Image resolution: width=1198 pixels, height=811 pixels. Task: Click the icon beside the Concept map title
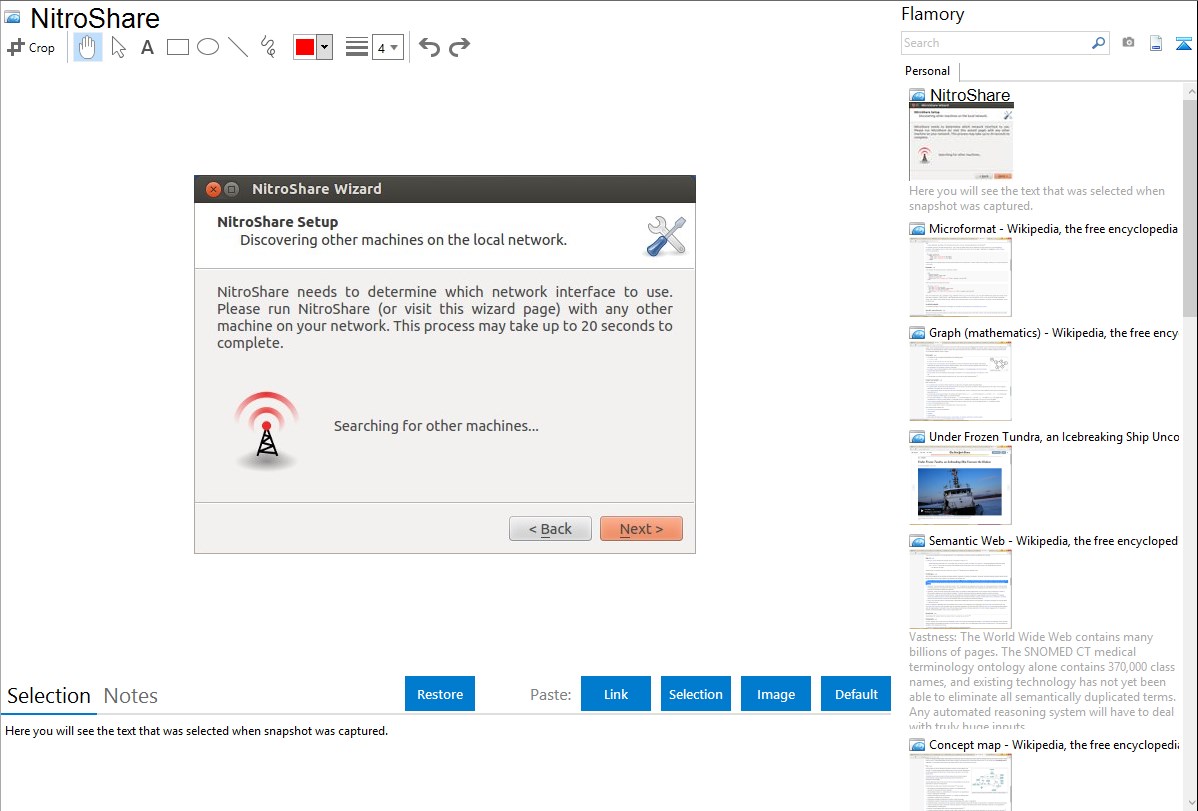click(x=917, y=745)
